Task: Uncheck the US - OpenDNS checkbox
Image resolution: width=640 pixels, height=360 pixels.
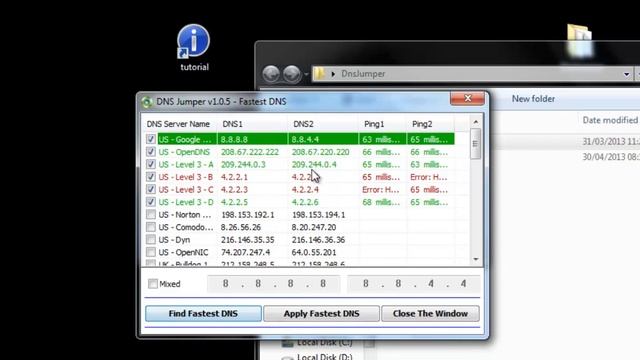Action: [x=151, y=152]
